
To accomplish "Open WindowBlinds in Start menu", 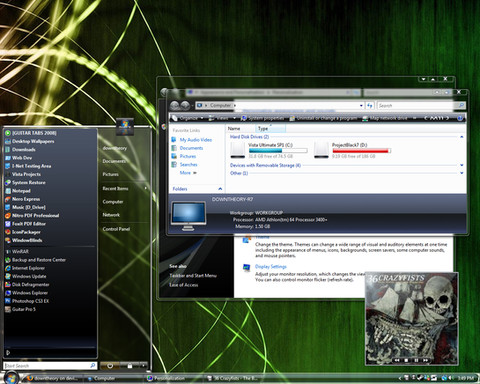I will pos(27,240).
